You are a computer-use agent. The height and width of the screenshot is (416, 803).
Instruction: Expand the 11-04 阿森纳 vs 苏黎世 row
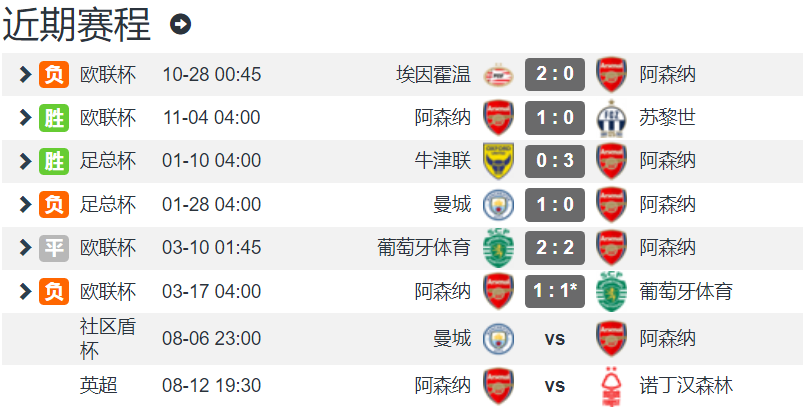coord(26,118)
